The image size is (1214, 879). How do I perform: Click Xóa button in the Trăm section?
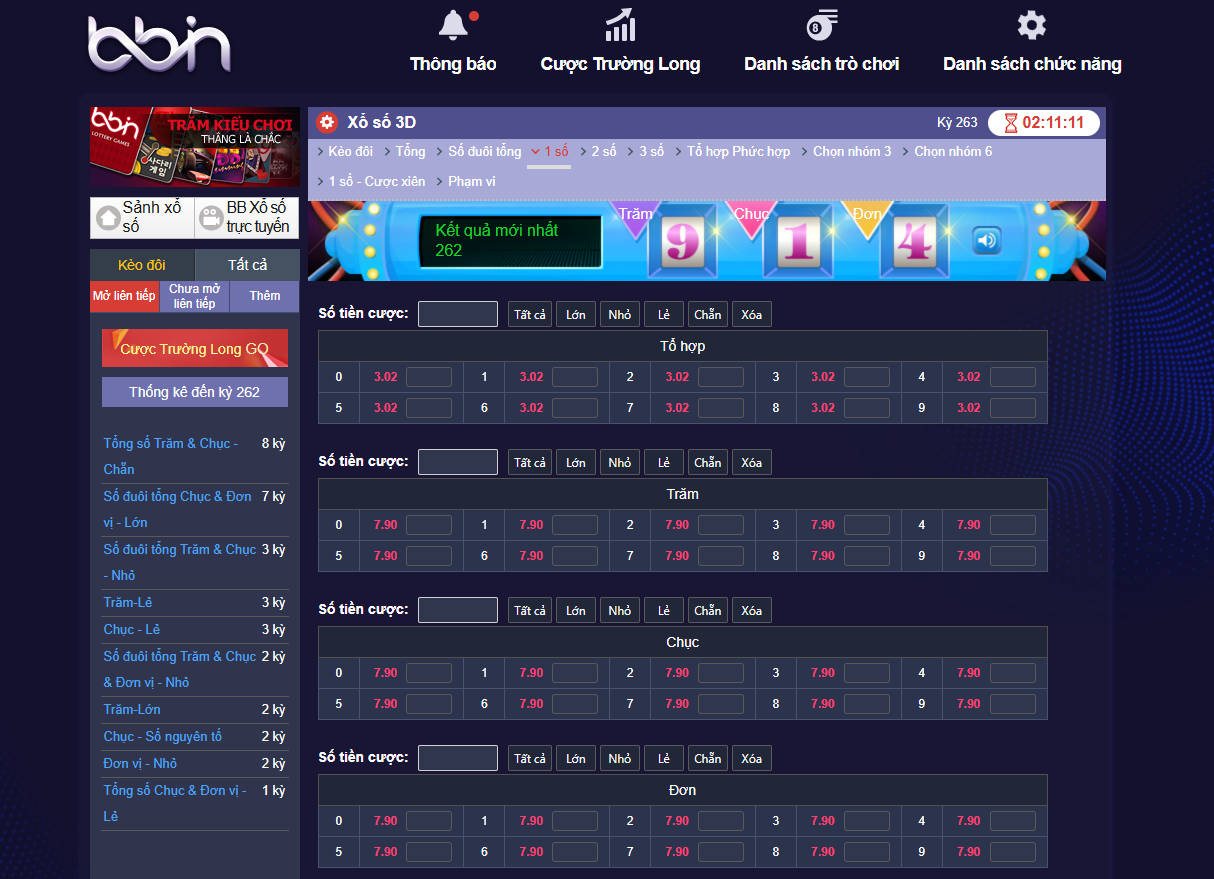coord(751,463)
